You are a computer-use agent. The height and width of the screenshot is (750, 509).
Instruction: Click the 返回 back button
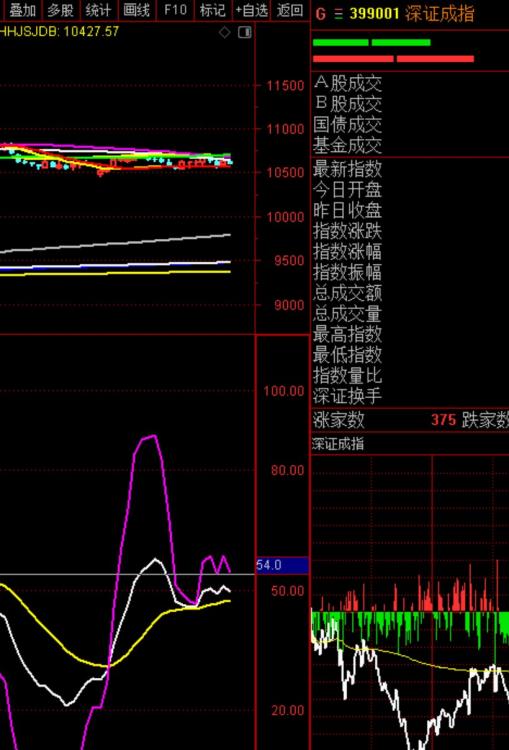click(290, 10)
